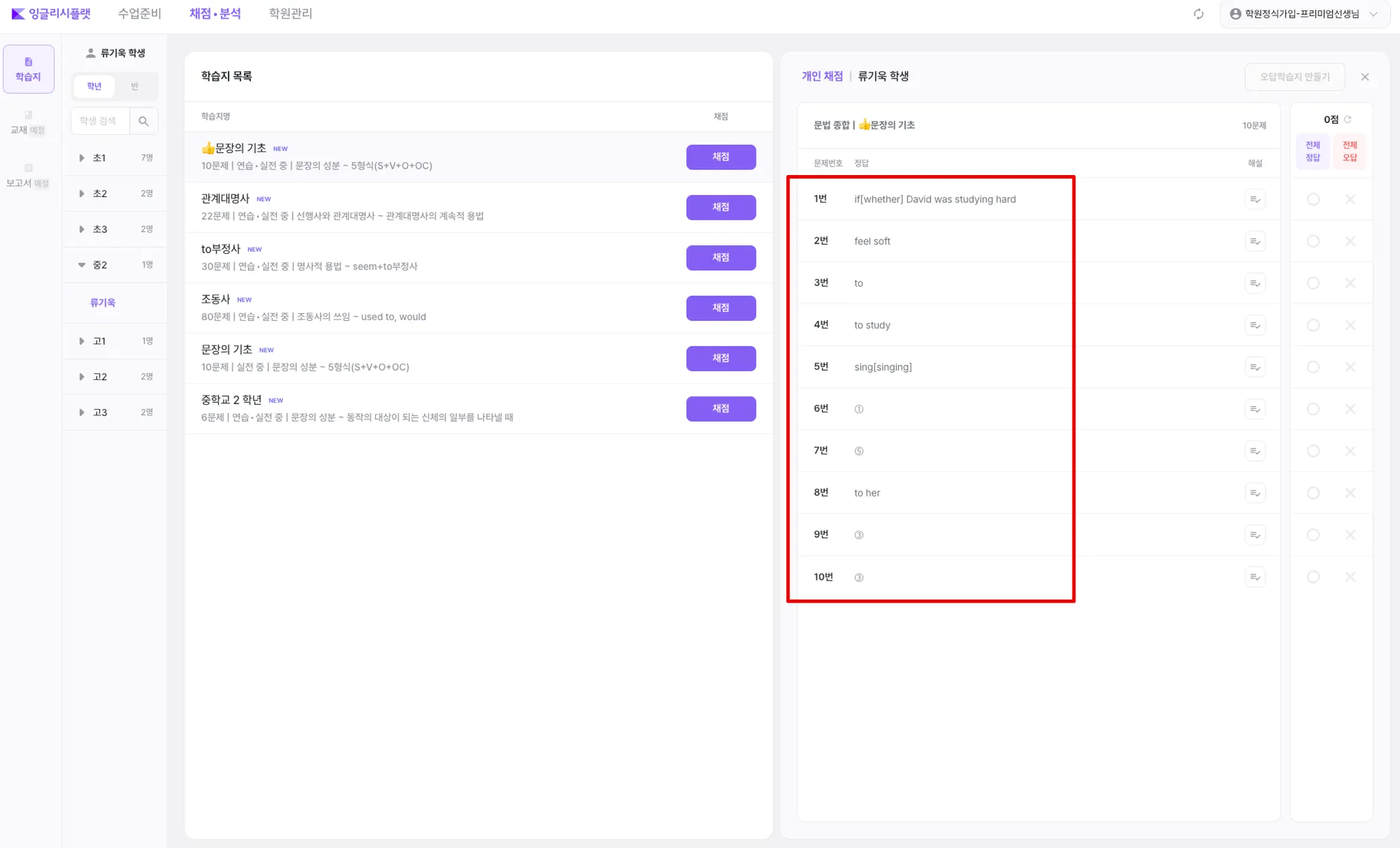Click the student search magnifier icon
1400x848 pixels.
pos(144,121)
